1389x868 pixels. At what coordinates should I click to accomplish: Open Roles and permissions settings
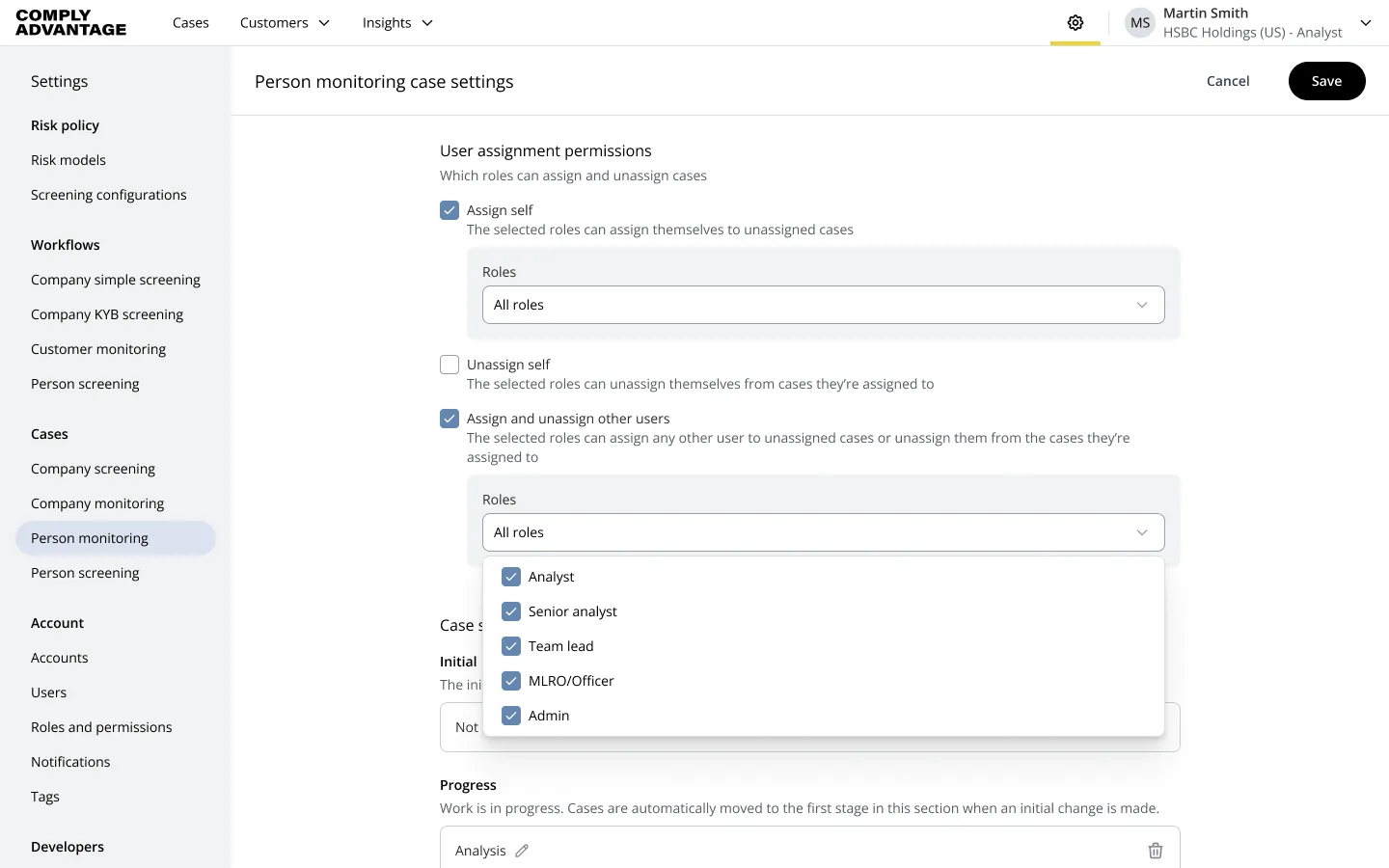[x=101, y=726]
